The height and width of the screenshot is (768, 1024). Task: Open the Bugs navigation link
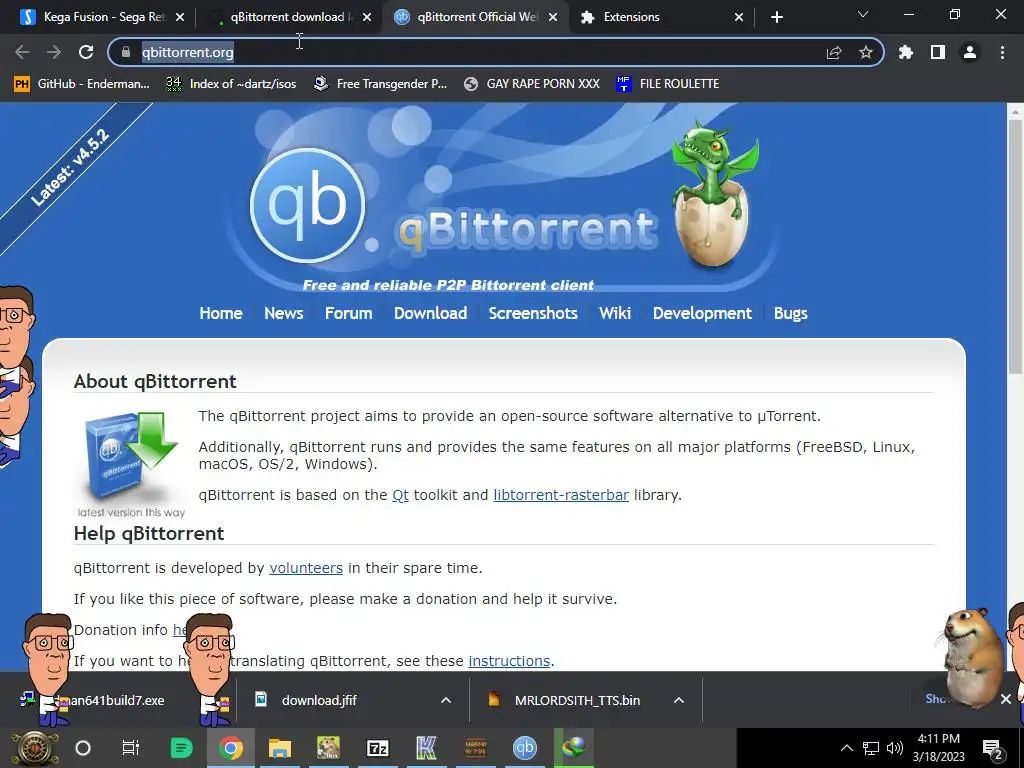(790, 313)
